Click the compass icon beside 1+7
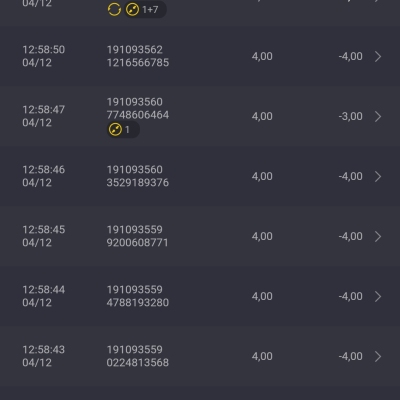 pyautogui.click(x=132, y=9)
